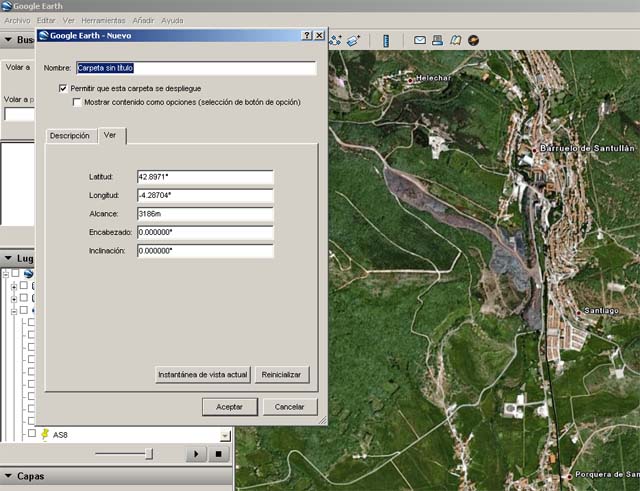This screenshot has height=491, width=640.
Task: Click the print toolbar icon
Action: click(x=439, y=40)
